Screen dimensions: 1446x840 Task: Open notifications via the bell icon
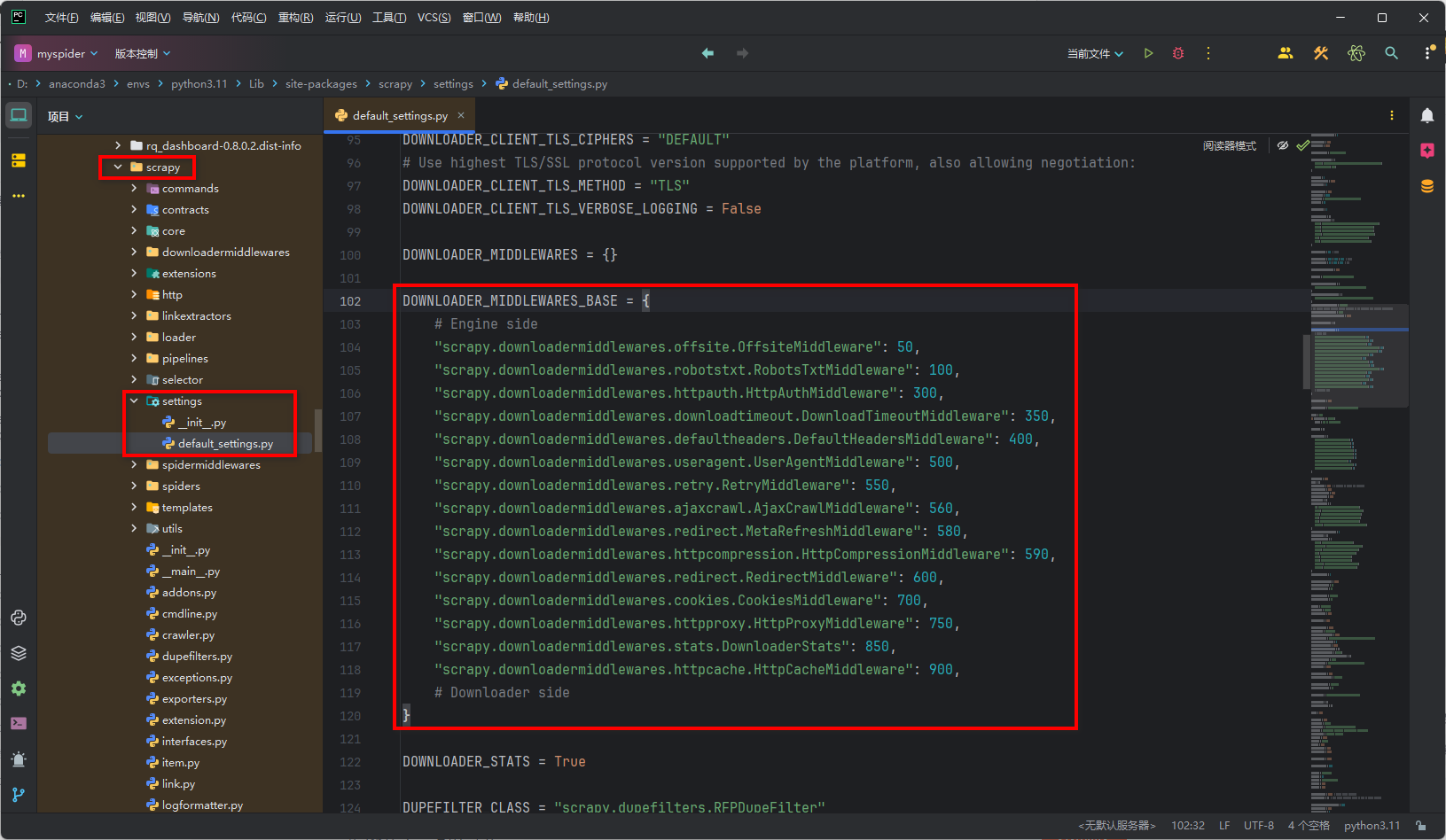(x=1427, y=115)
